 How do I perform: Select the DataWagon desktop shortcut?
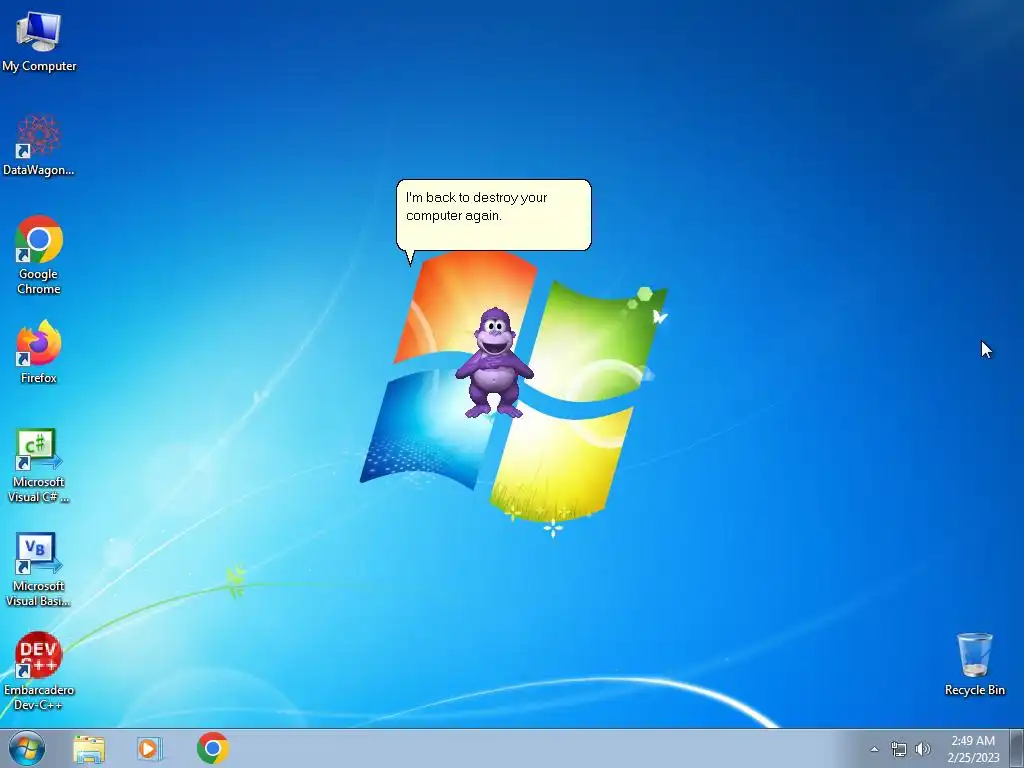[x=39, y=145]
